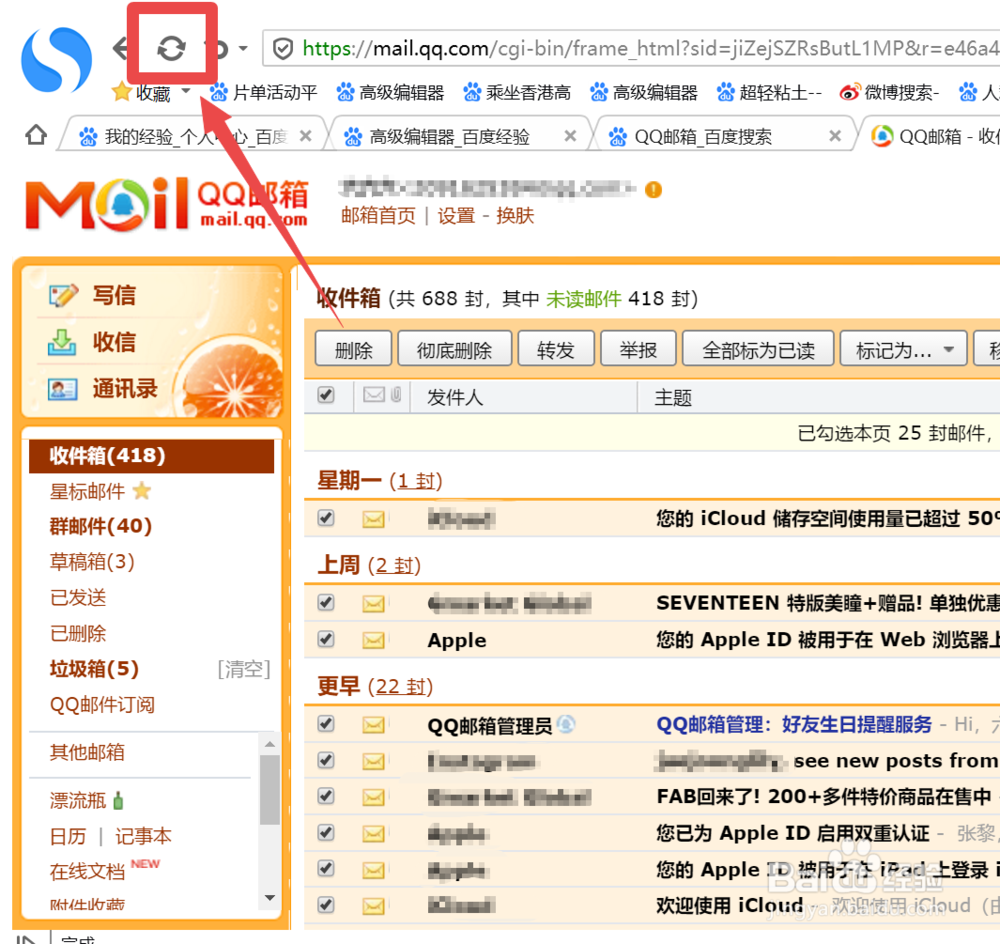Click the 举报 button

pos(638,349)
